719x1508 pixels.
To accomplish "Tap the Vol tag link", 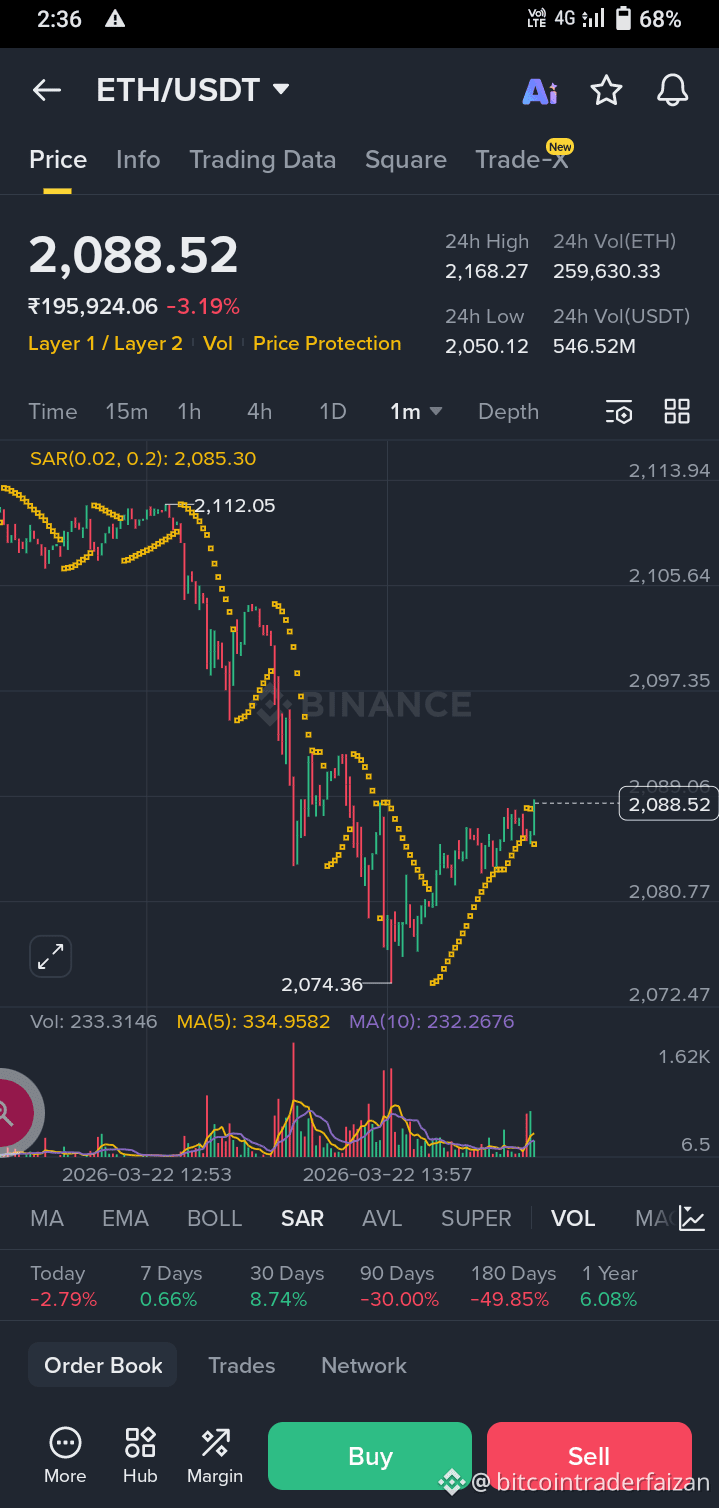I will 218,343.
